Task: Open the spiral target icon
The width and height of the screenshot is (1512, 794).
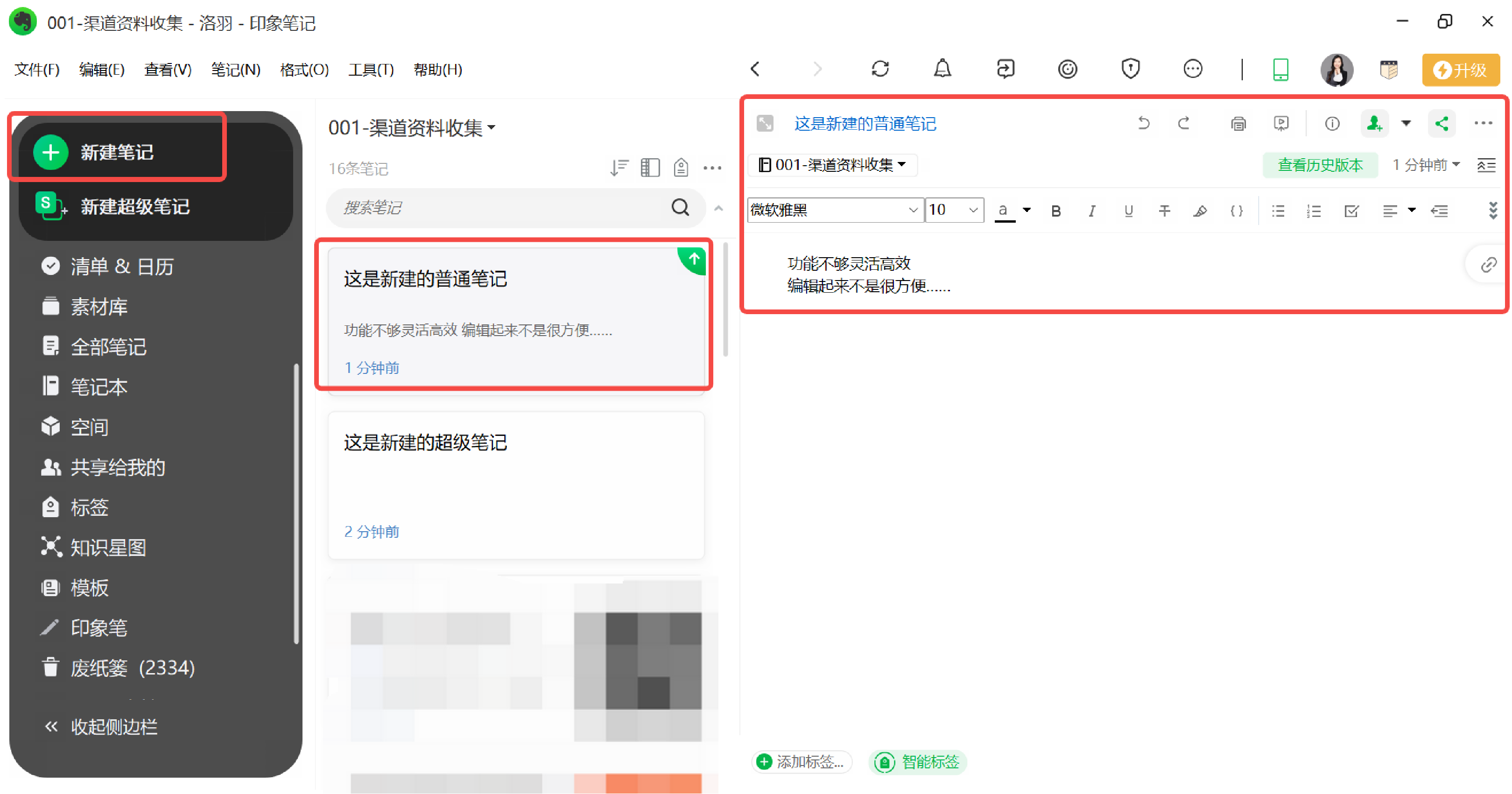Action: tap(1067, 69)
